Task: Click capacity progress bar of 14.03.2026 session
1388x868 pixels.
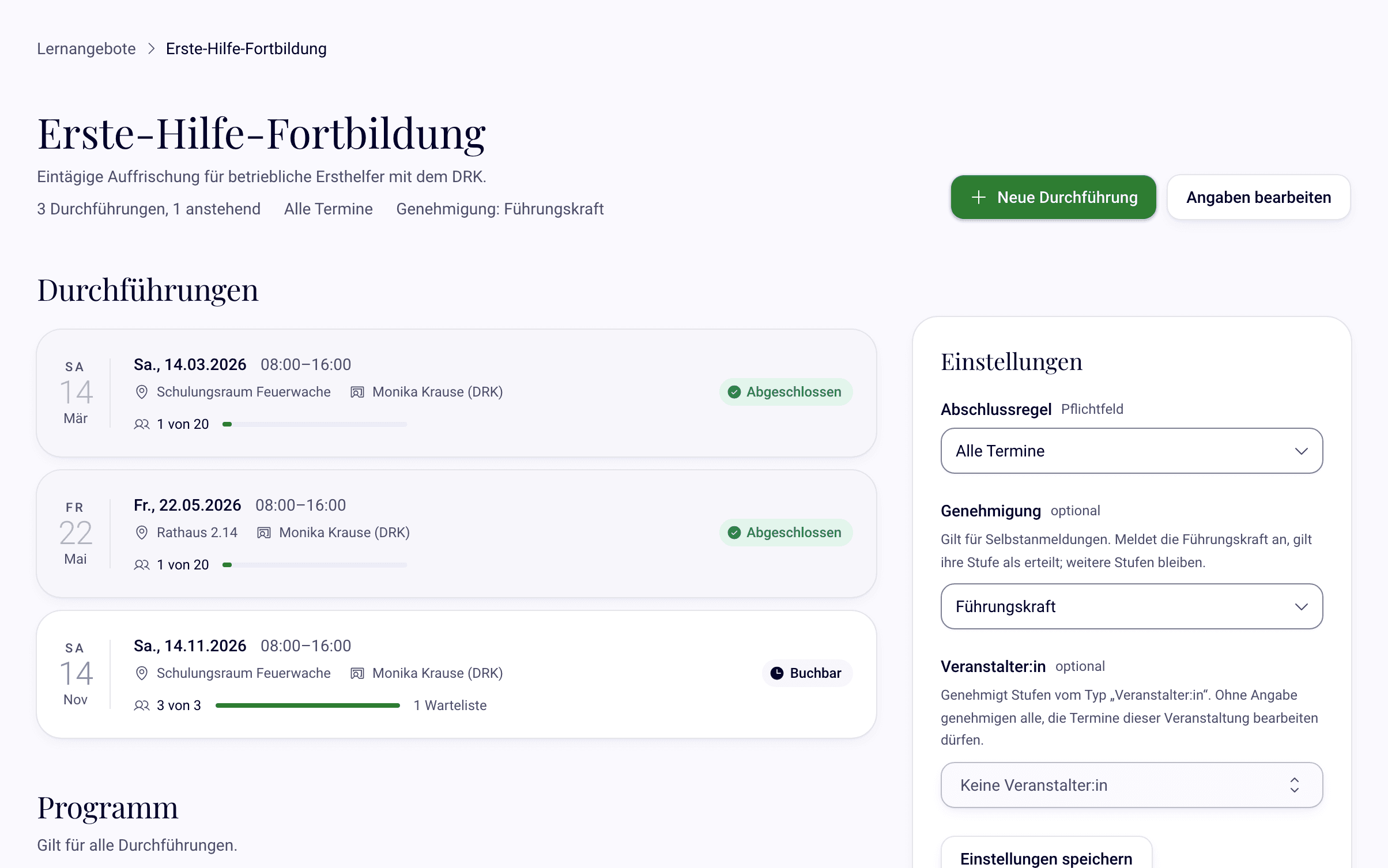Action: 315,424
